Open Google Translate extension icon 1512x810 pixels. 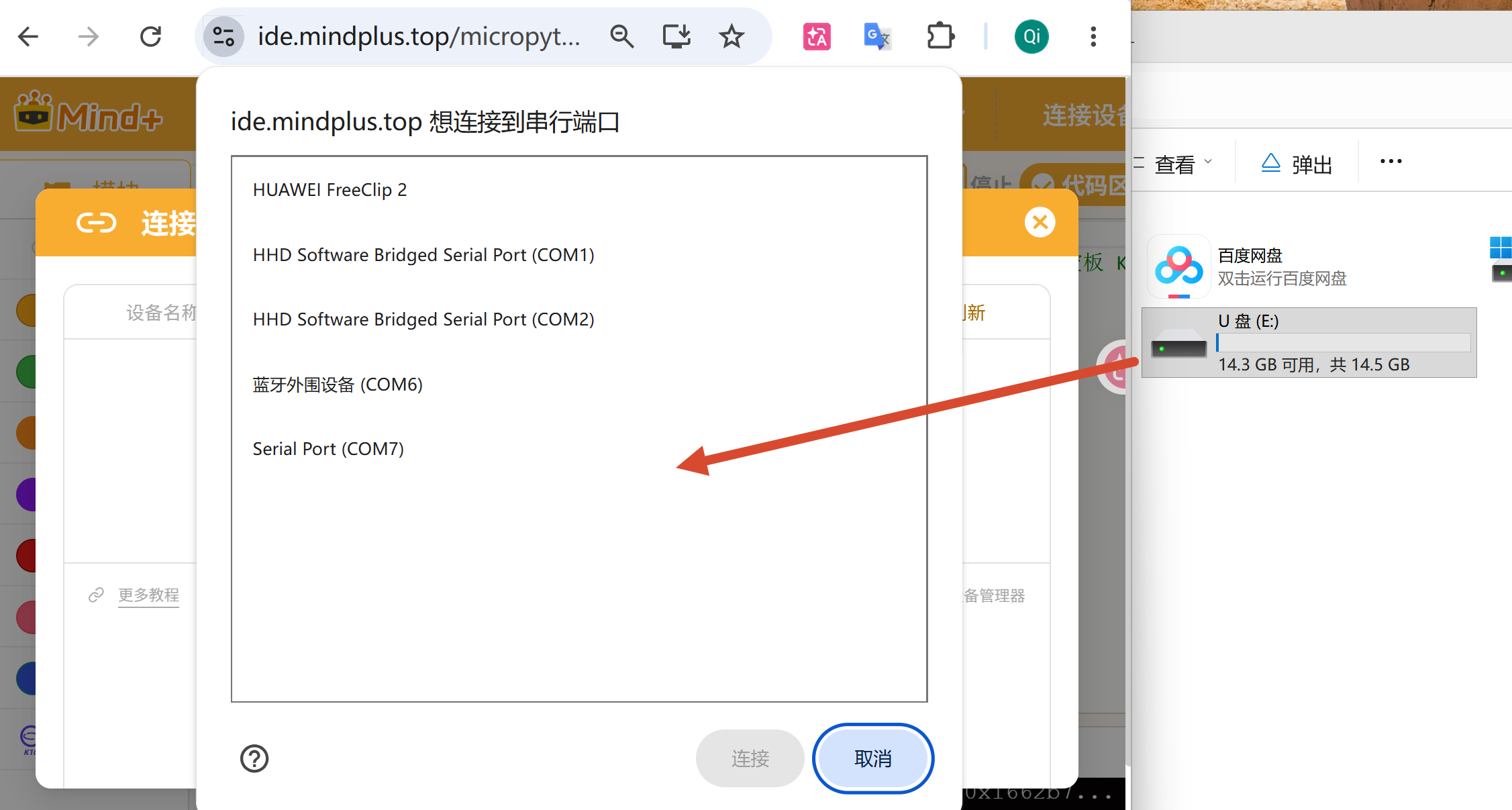coord(877,36)
